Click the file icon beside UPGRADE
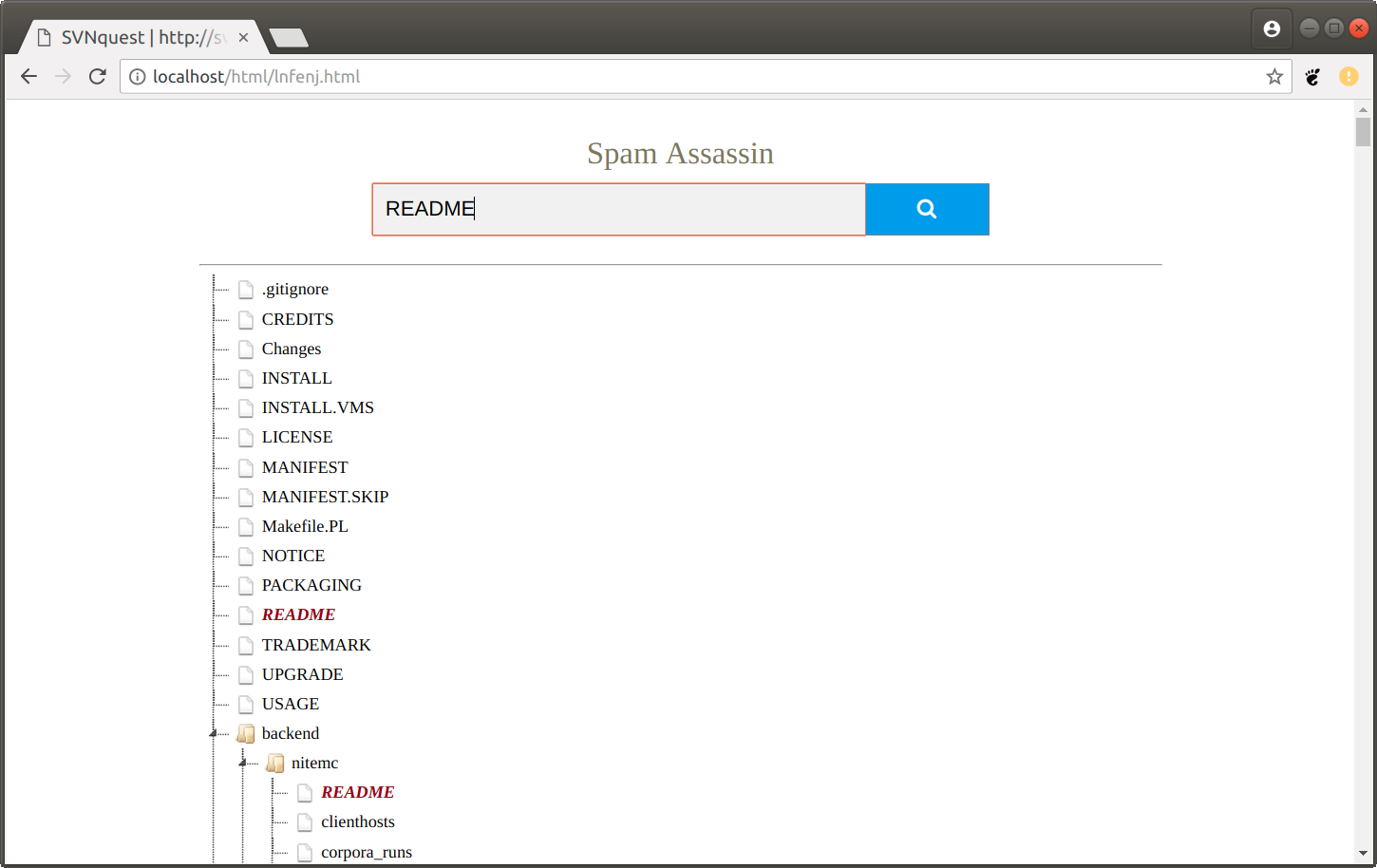The image size is (1377, 868). click(246, 674)
